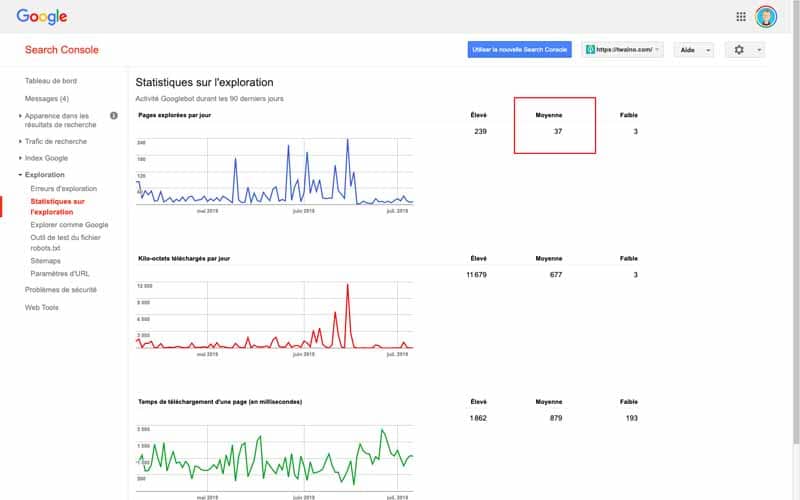Click Utiliser la nouvelle Search Console button

click(x=519, y=49)
